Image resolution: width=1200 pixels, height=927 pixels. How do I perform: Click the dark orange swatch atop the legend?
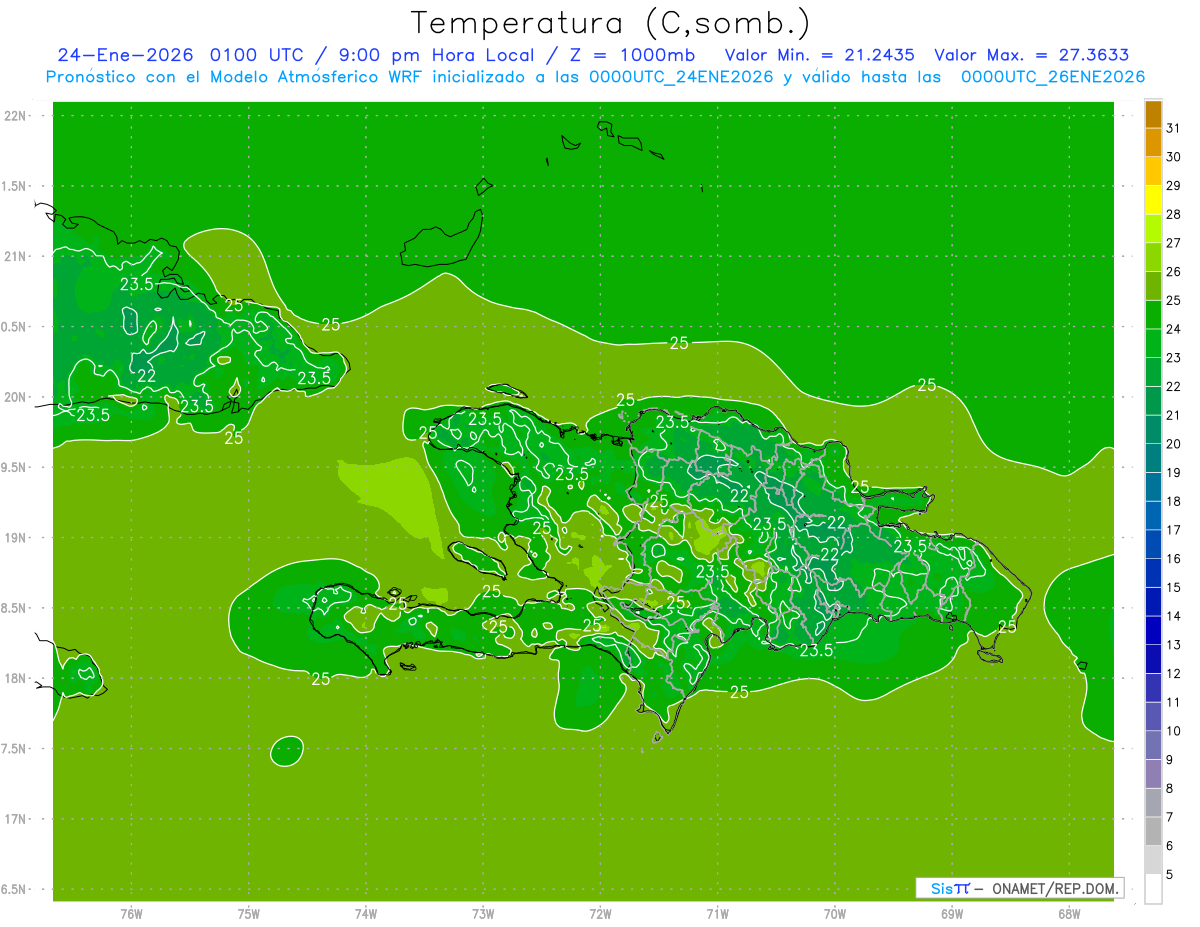1153,115
